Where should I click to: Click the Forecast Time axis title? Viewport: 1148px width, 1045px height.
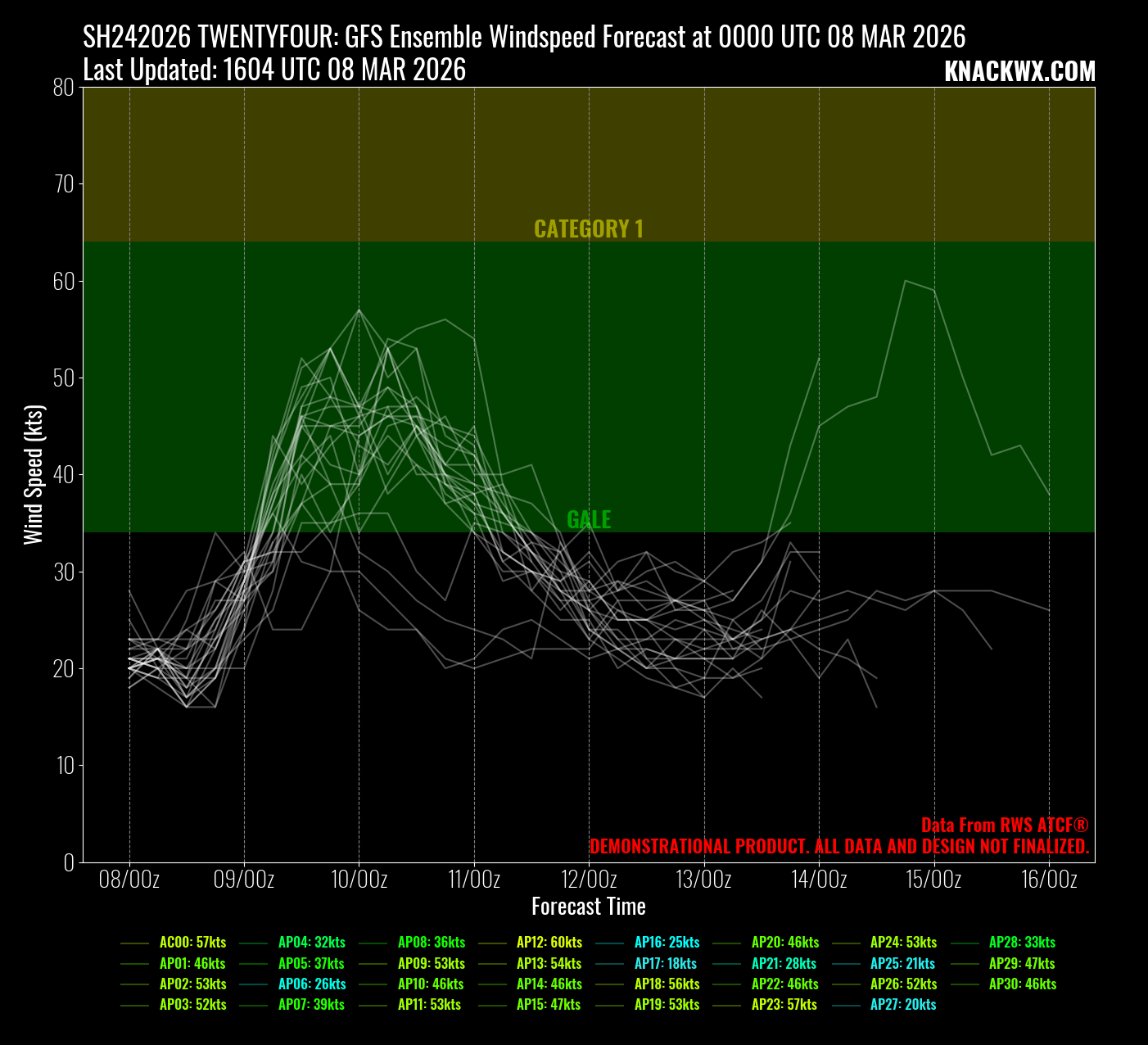pyautogui.click(x=588, y=907)
